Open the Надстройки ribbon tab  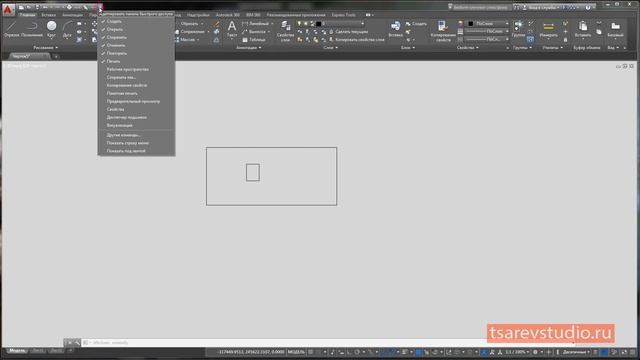click(x=198, y=15)
